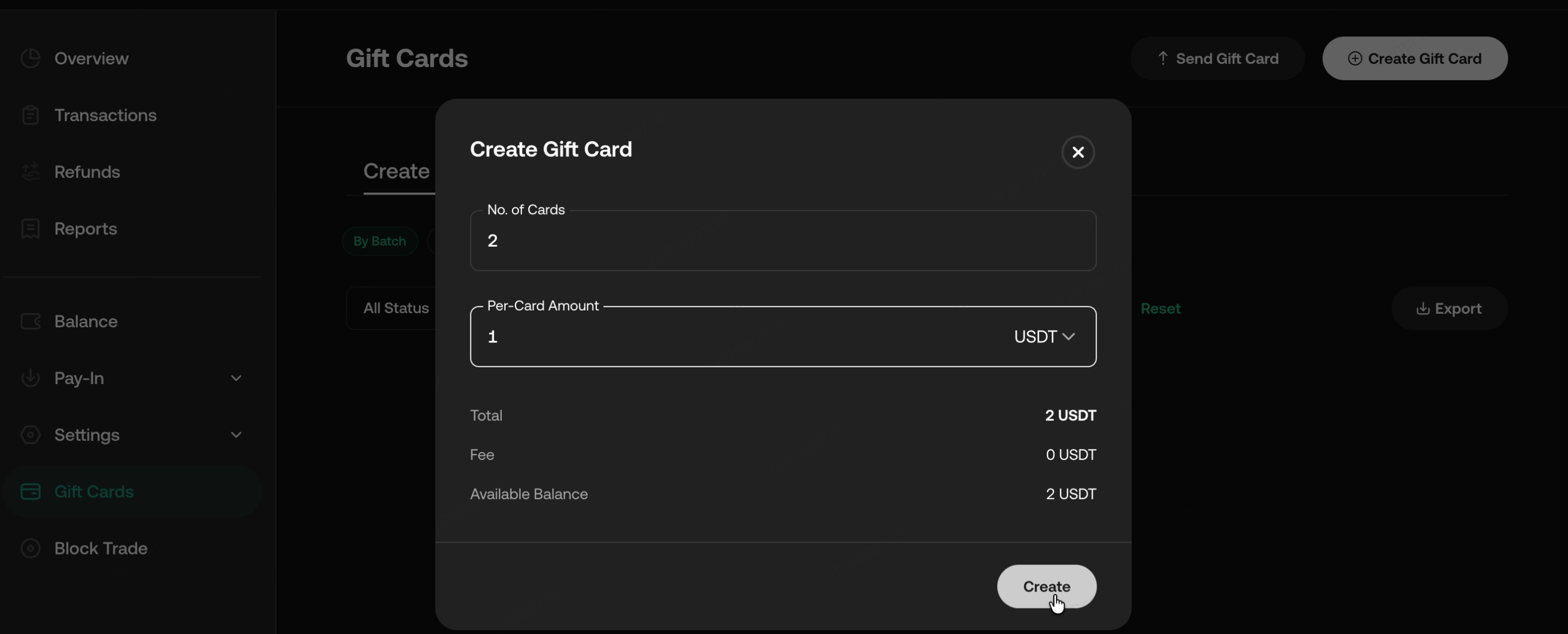Click the Send Gift Card button
Viewport: 1568px width, 634px height.
pos(1218,58)
